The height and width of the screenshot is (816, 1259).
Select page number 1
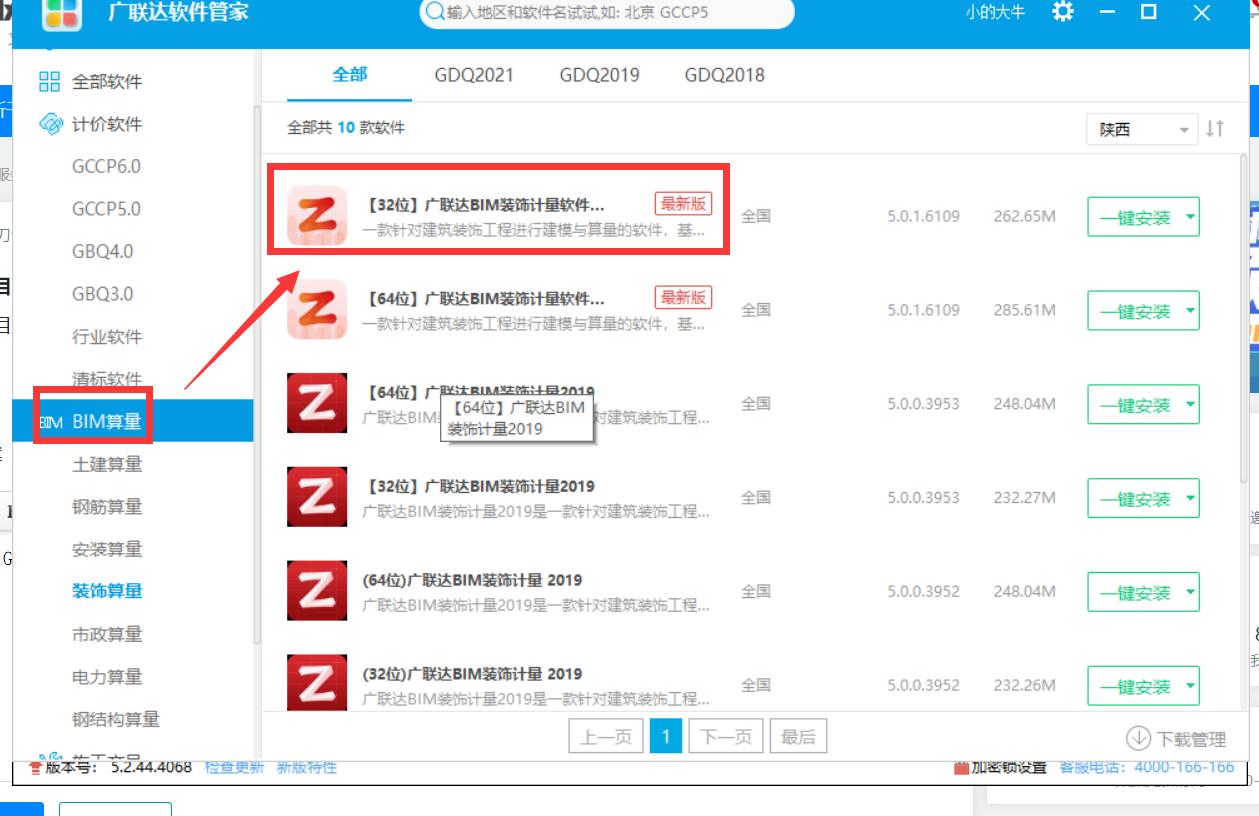tap(666, 737)
